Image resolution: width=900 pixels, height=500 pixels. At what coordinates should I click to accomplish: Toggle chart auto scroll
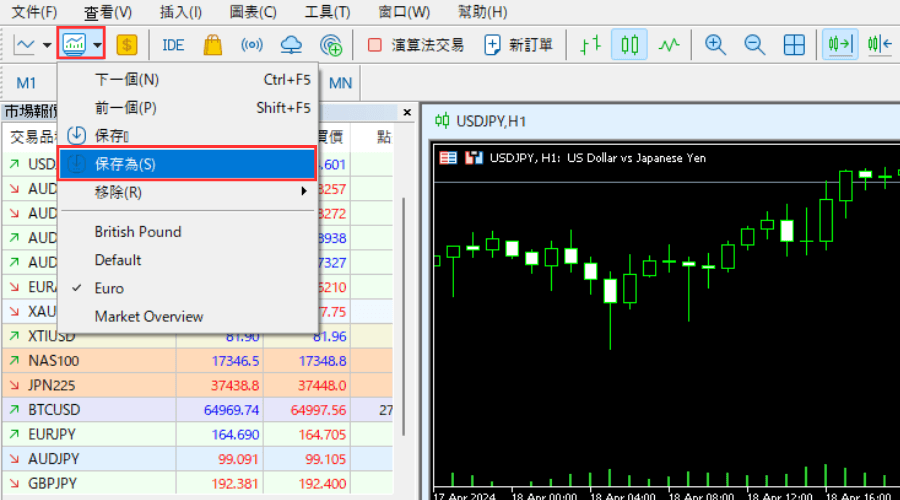[840, 45]
